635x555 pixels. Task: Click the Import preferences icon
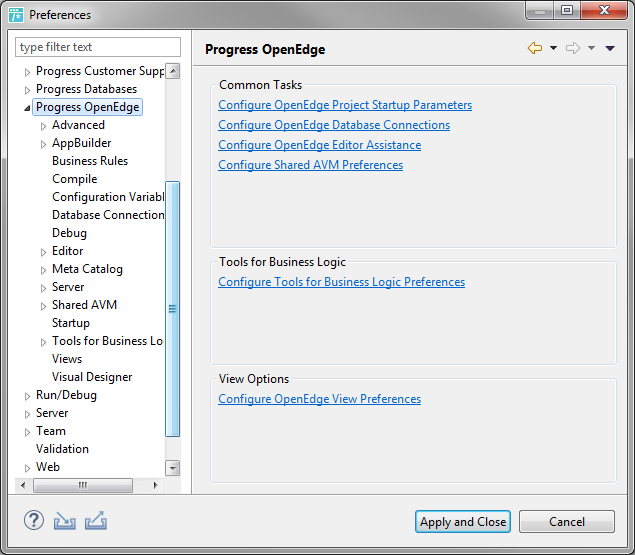[64, 521]
